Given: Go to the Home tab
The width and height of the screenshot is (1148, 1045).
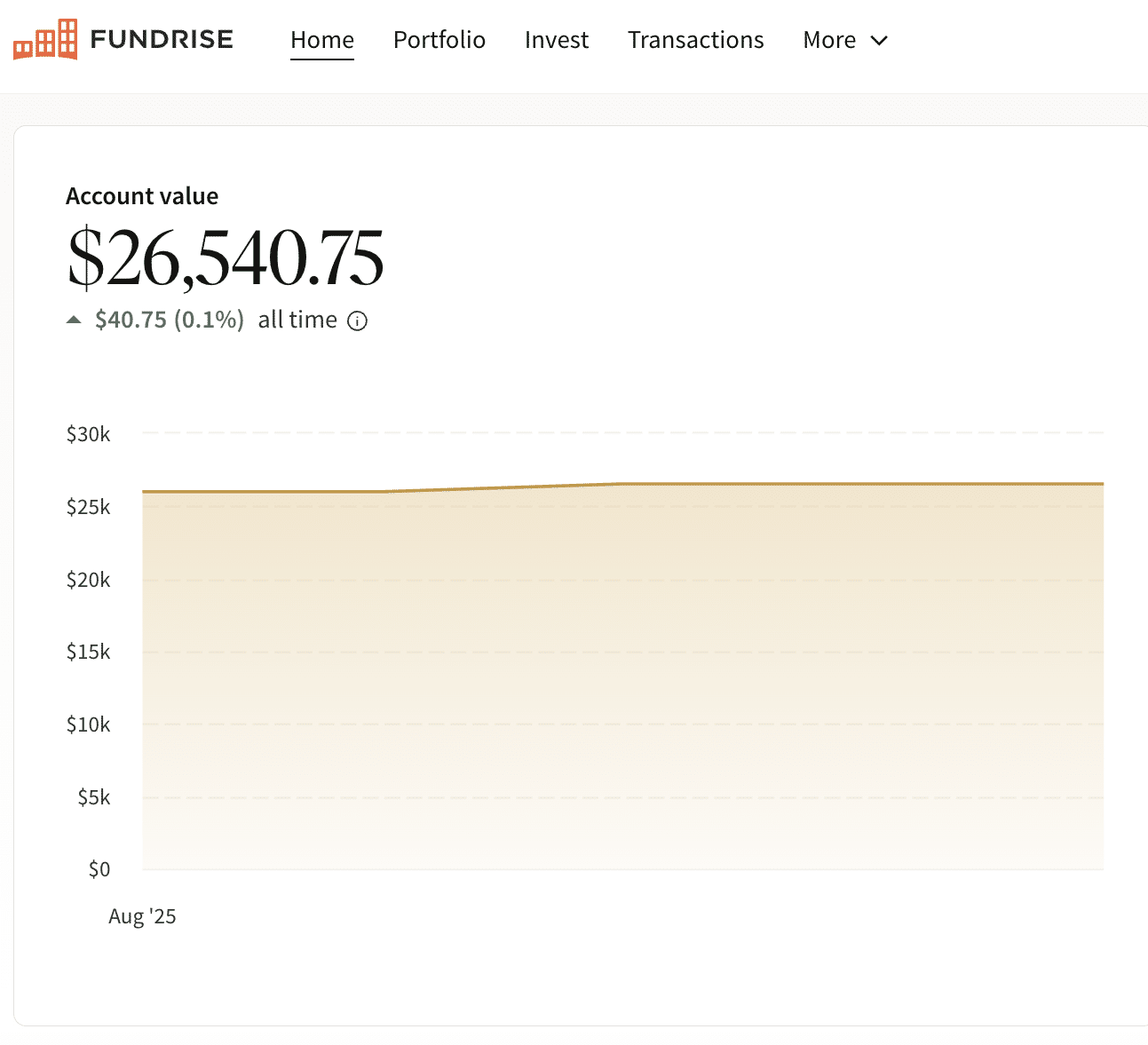Looking at the screenshot, I should (x=322, y=41).
